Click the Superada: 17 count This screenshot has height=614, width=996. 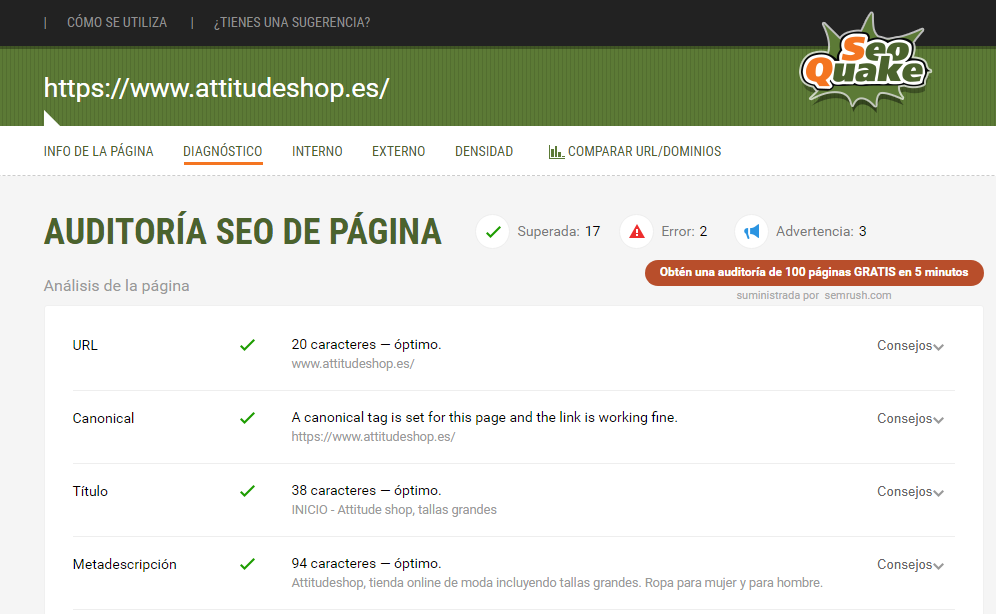(x=559, y=232)
